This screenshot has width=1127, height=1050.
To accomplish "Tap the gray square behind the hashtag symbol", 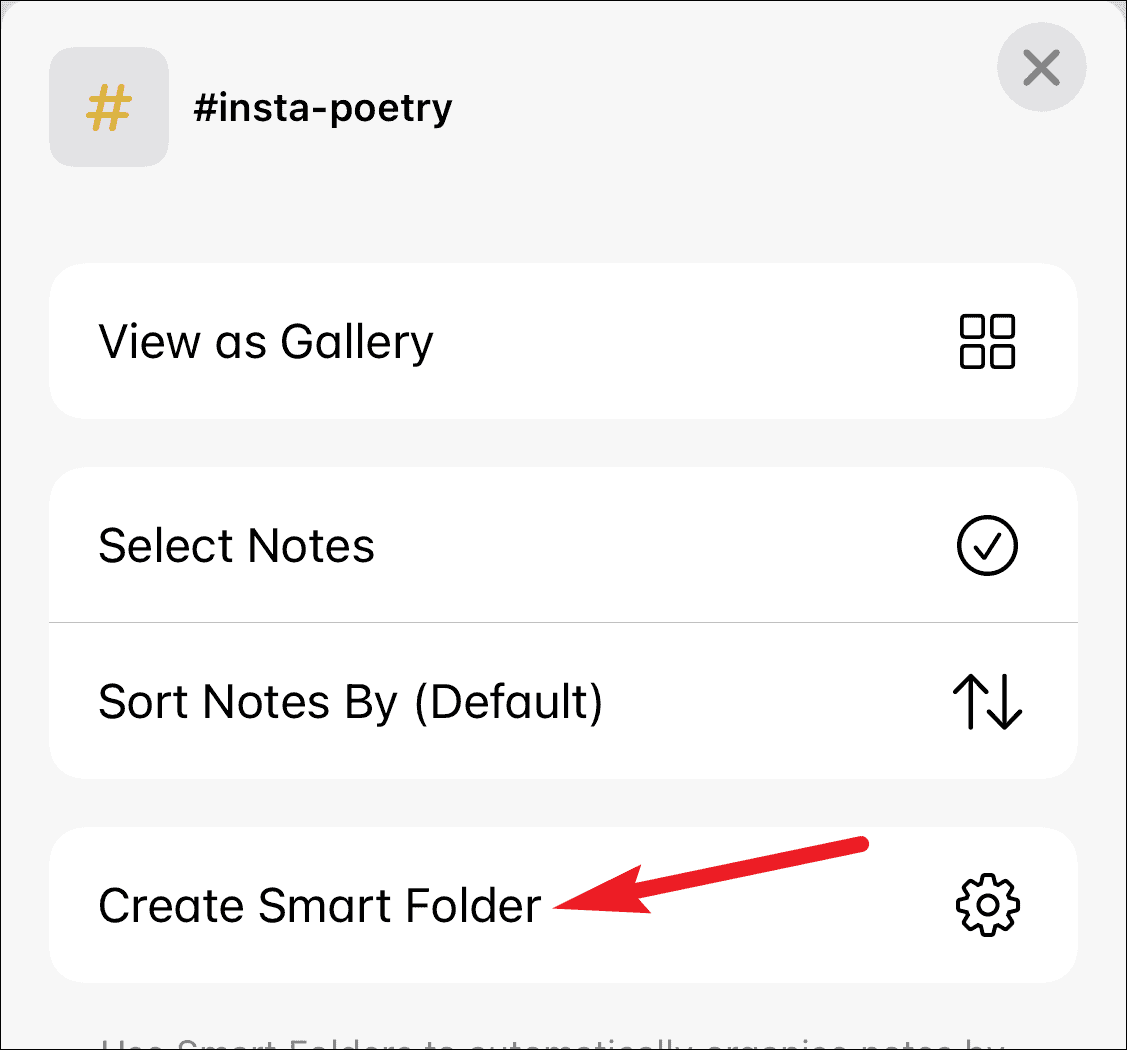I will [x=108, y=106].
